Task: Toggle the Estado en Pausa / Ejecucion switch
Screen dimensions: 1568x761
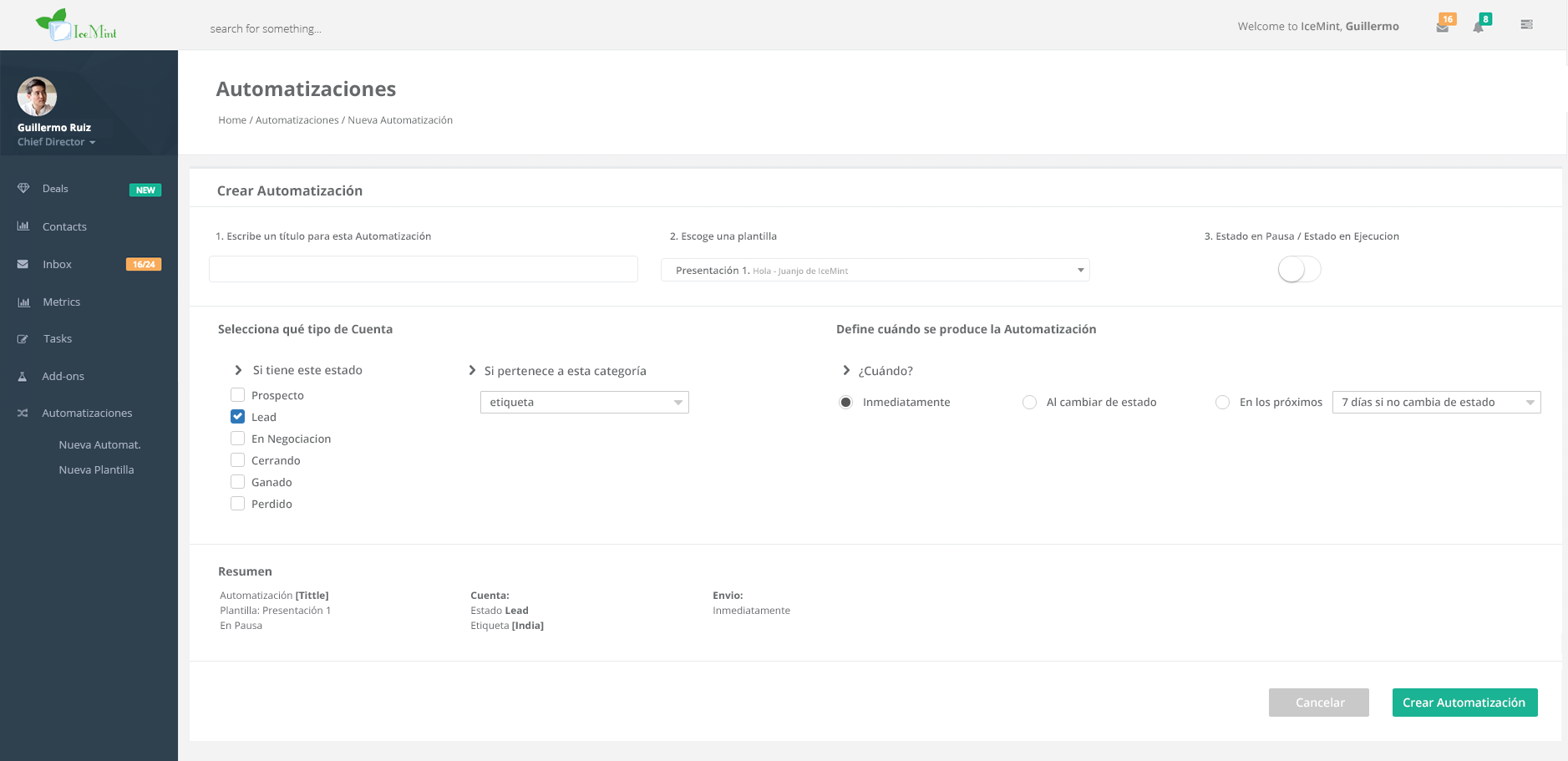Action: pos(1299,270)
